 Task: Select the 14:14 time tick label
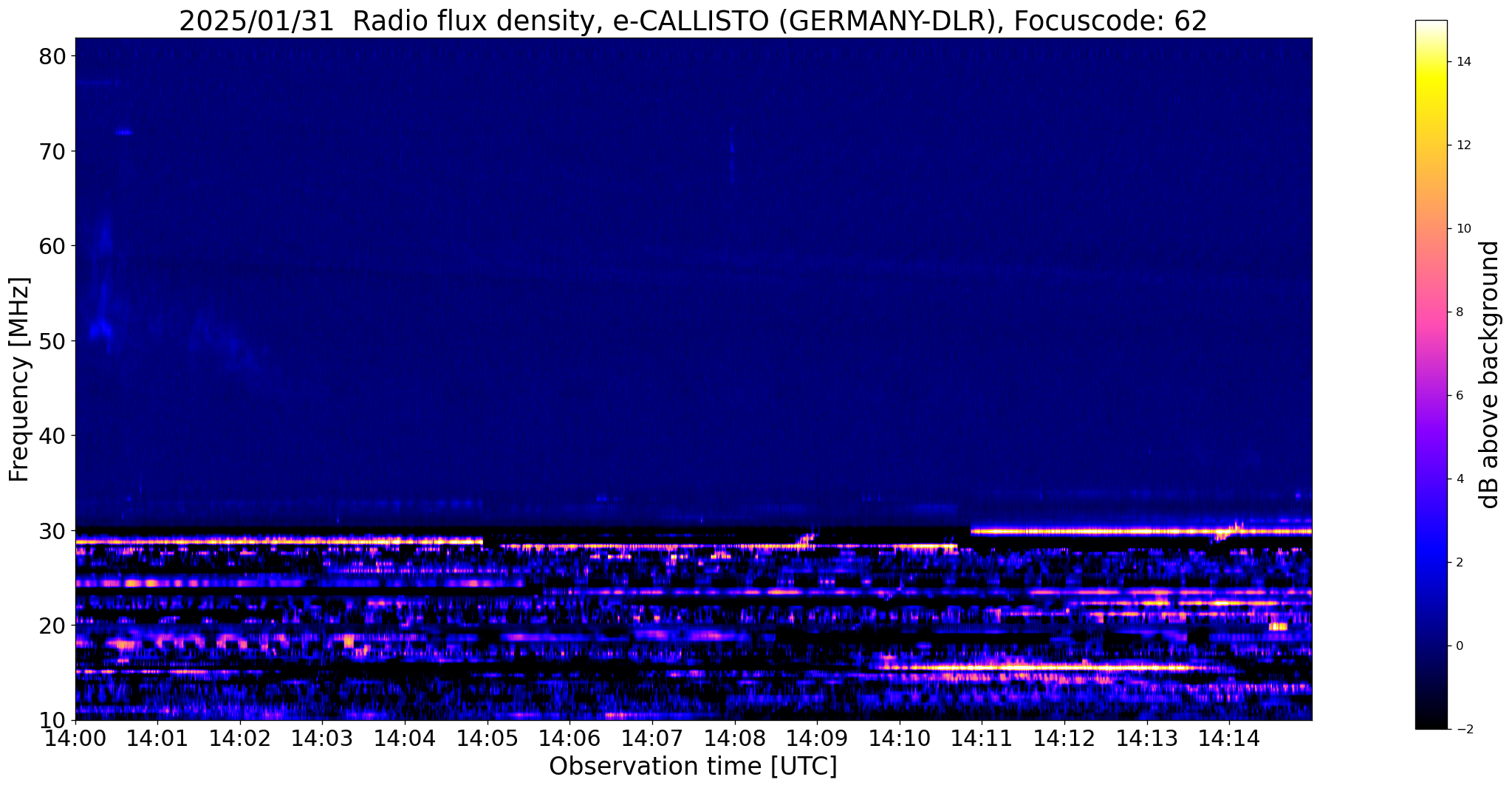(1228, 739)
